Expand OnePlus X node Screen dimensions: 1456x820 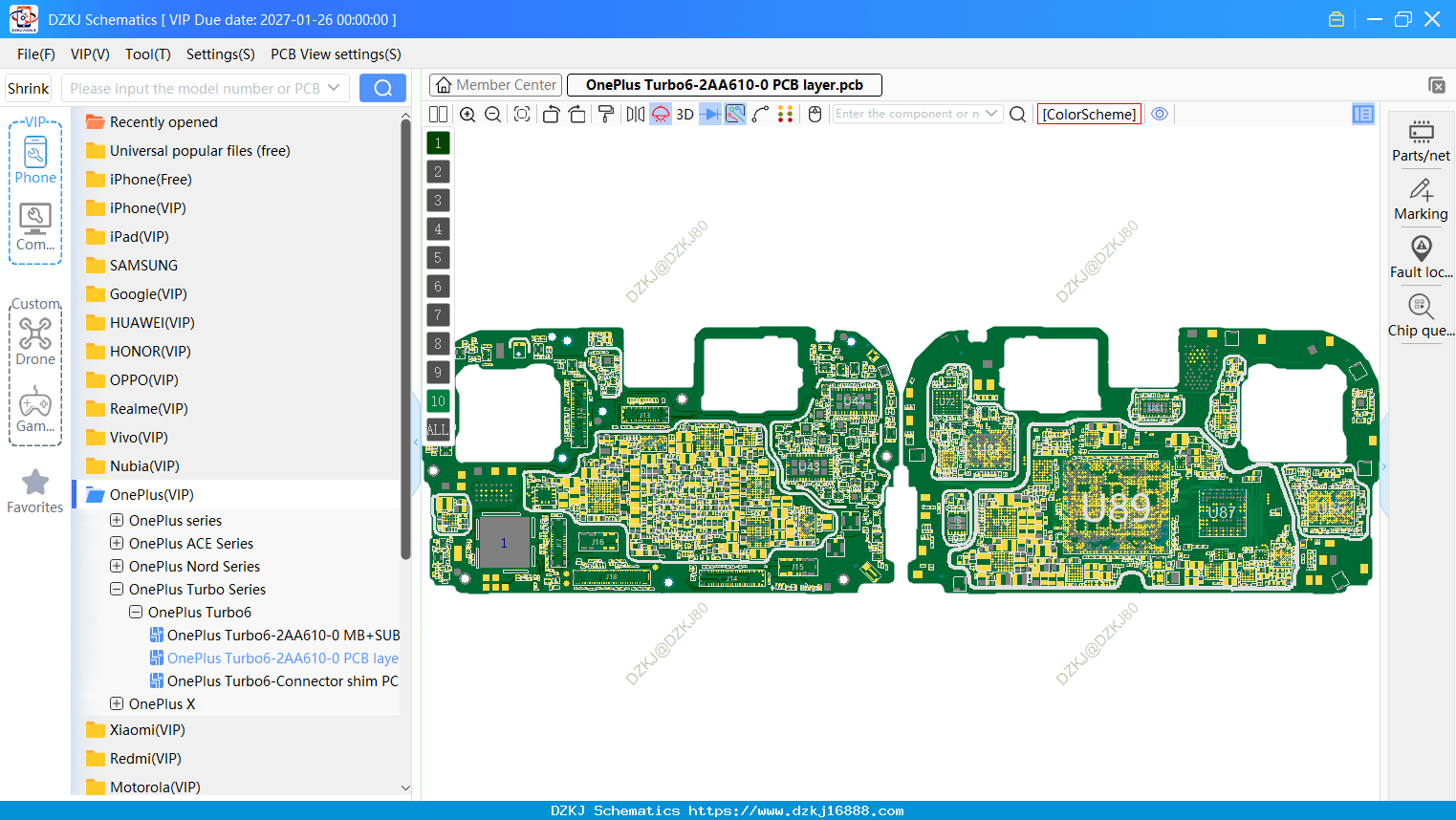point(117,703)
